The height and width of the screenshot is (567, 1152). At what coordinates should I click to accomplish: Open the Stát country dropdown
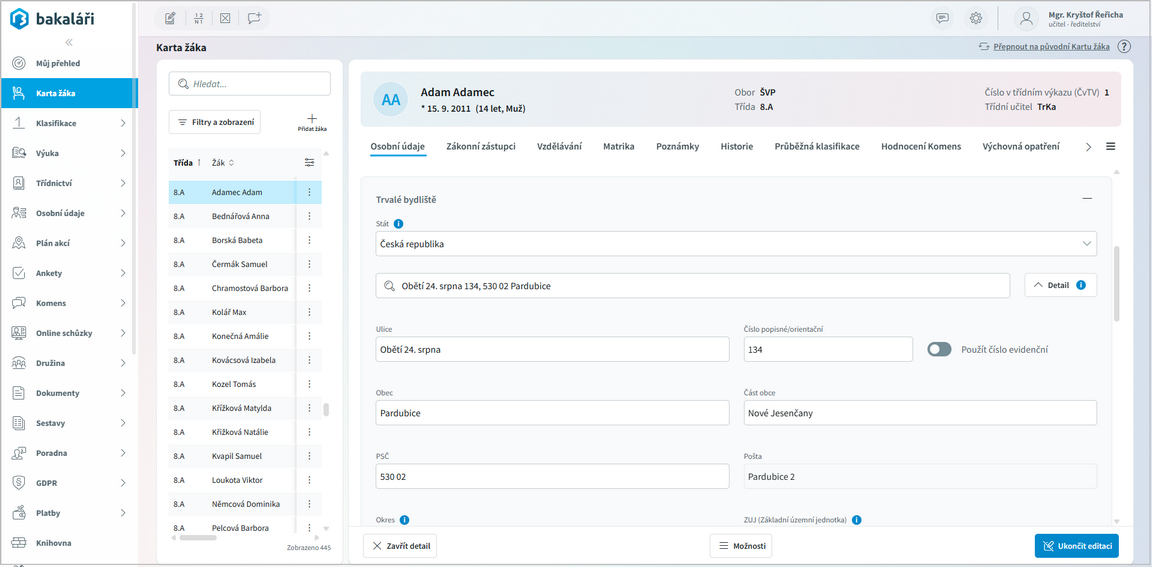(736, 244)
